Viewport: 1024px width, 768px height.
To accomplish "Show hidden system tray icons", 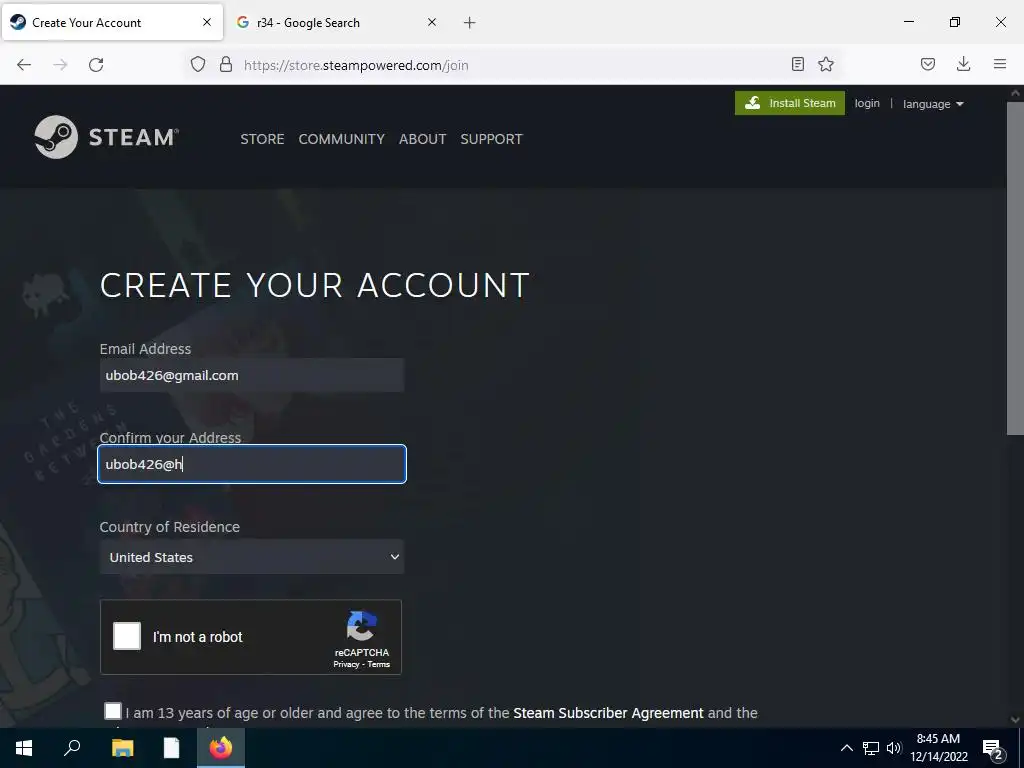I will (846, 748).
